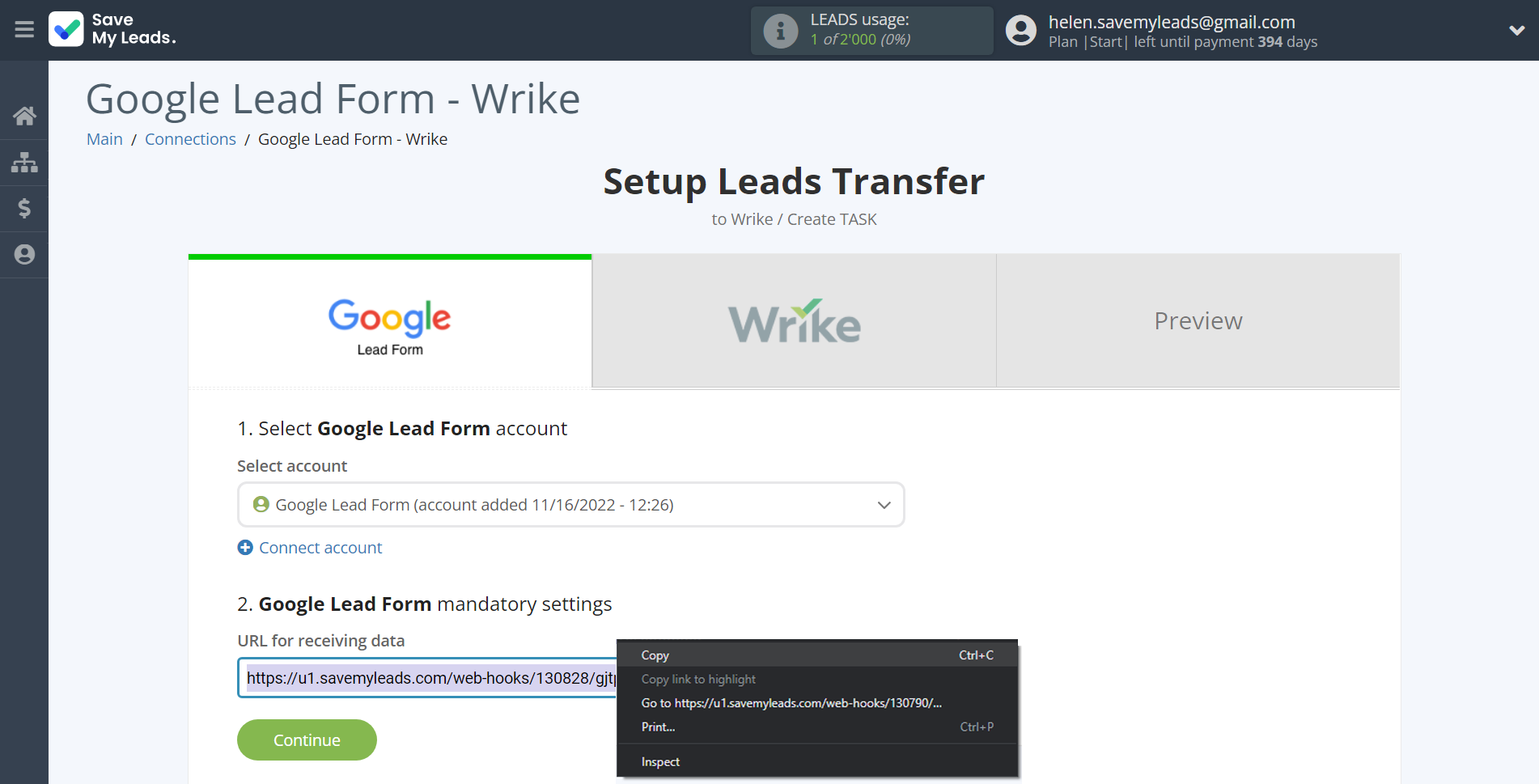The height and width of the screenshot is (784, 1539).
Task: Choose Go to savemyleads URL menu entry
Action: point(817,703)
